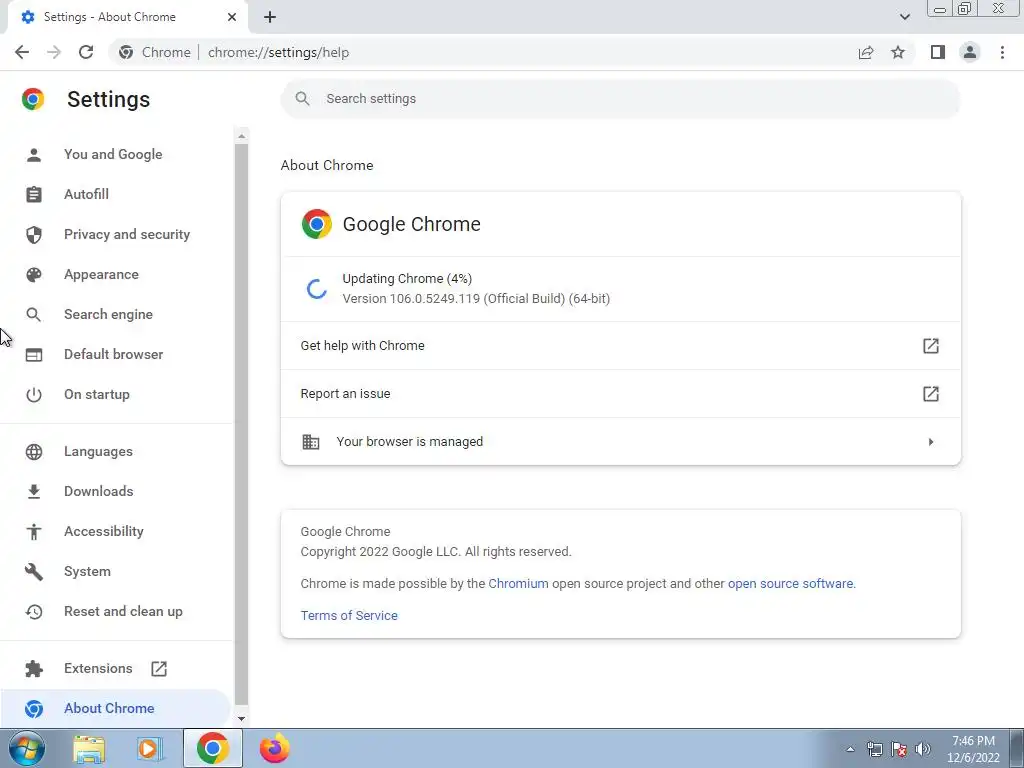Click the Google Chrome logo in About card
1024x768 pixels.
317,224
